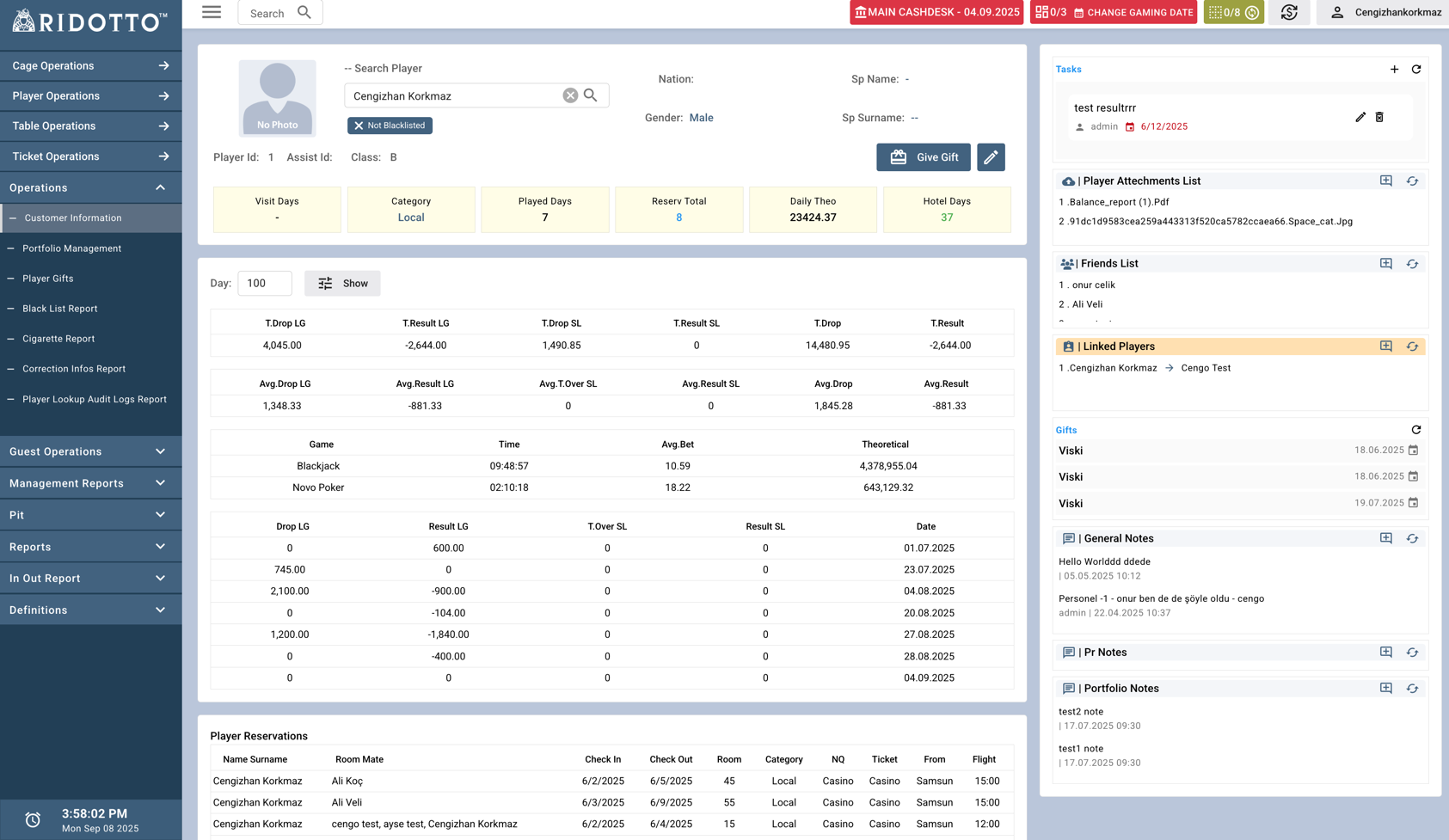Click the 'Hello Worlddd ddede' note
Image resolution: width=1449 pixels, height=840 pixels.
point(1104,561)
